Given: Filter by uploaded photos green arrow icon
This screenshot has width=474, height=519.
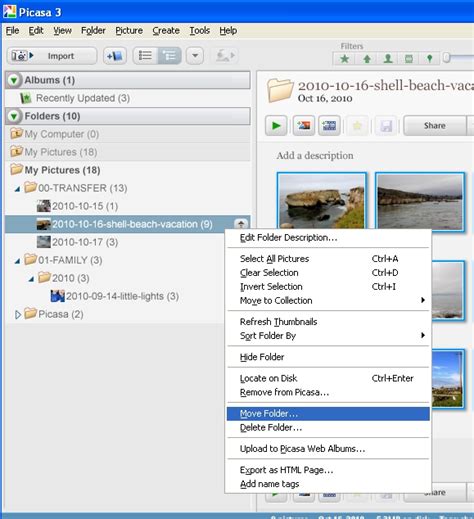Looking at the screenshot, I should (367, 59).
